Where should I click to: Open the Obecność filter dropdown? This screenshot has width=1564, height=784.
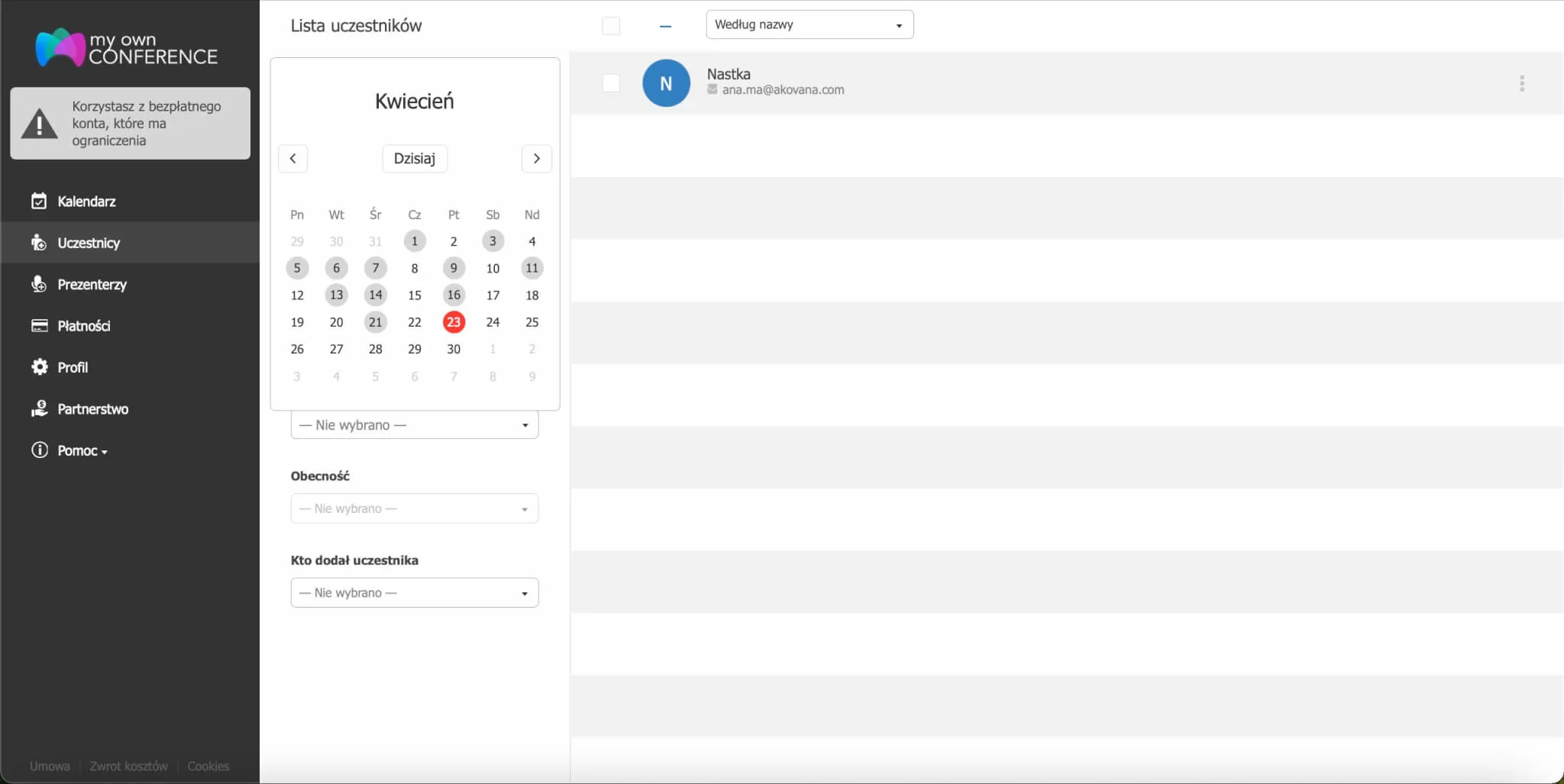point(414,508)
